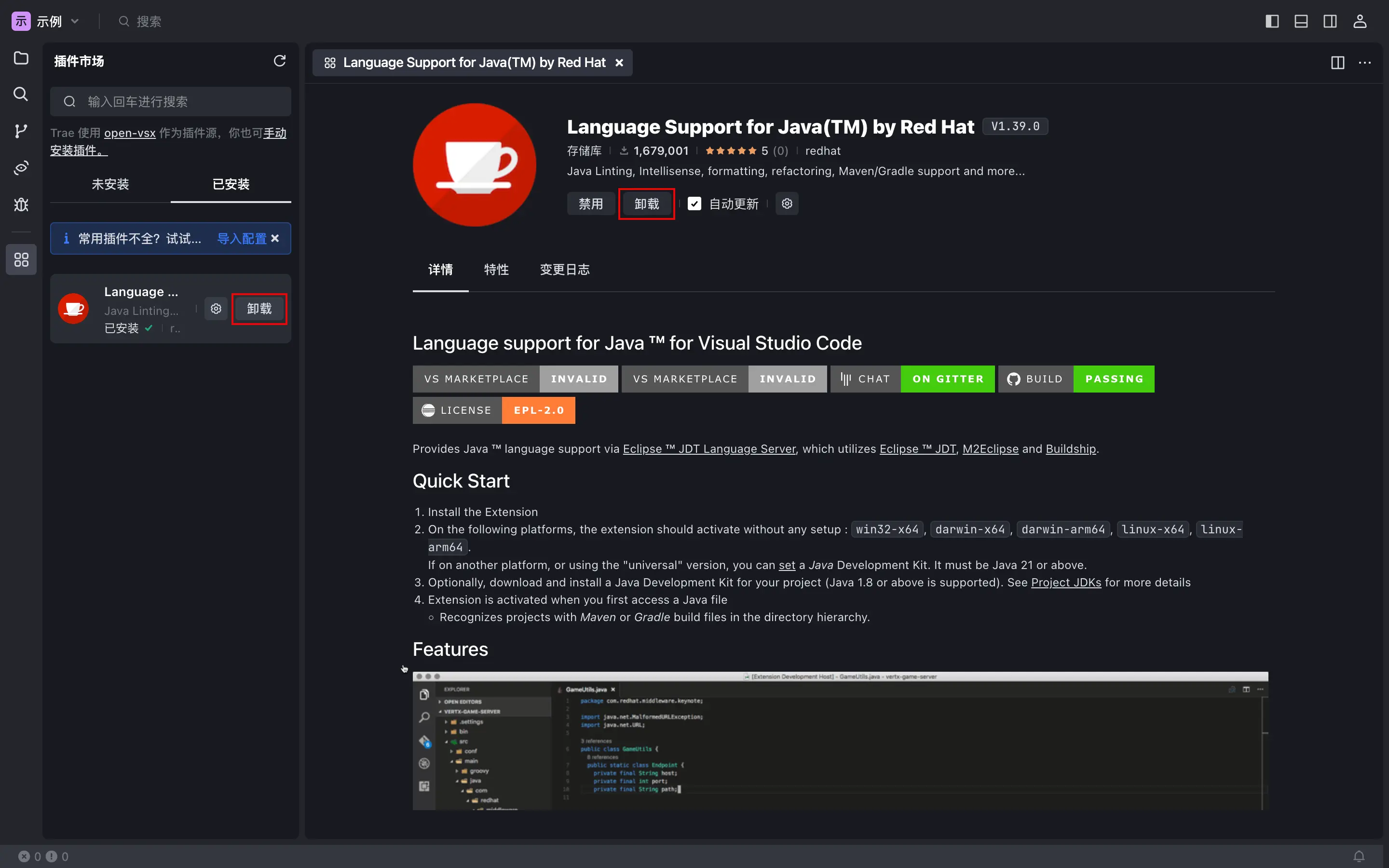
Task: Click the redhat publisher name
Action: tap(822, 151)
